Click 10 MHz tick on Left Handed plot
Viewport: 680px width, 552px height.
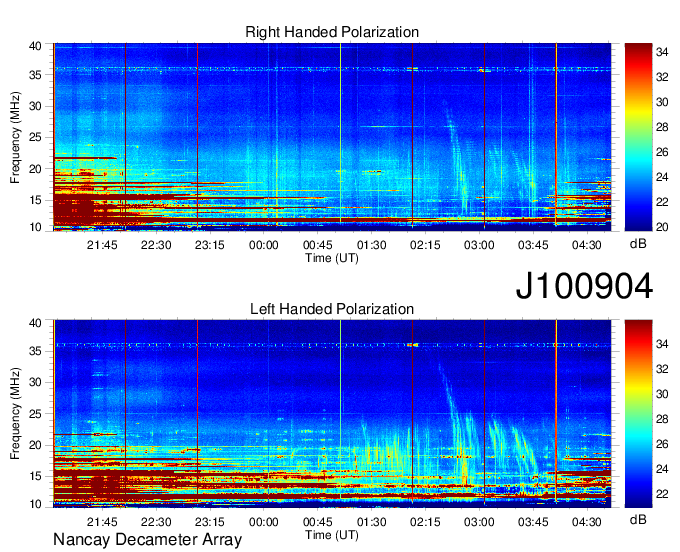(35, 504)
